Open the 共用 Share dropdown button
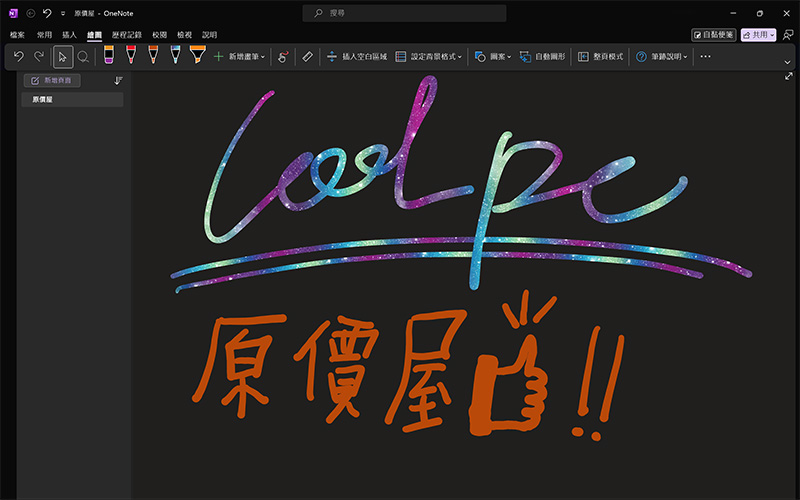Image resolution: width=800 pixels, height=500 pixels. pos(758,35)
